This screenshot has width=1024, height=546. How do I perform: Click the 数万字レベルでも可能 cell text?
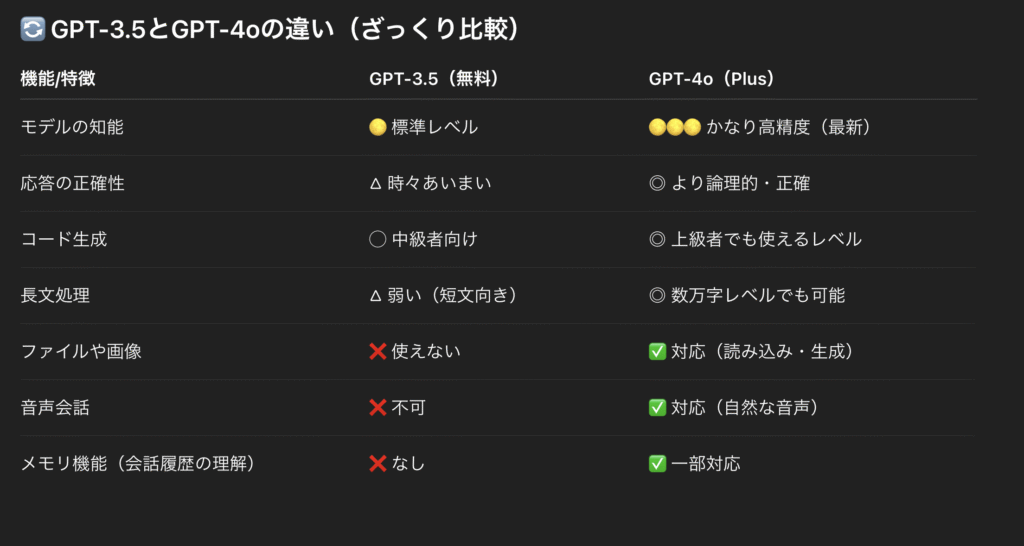(758, 296)
